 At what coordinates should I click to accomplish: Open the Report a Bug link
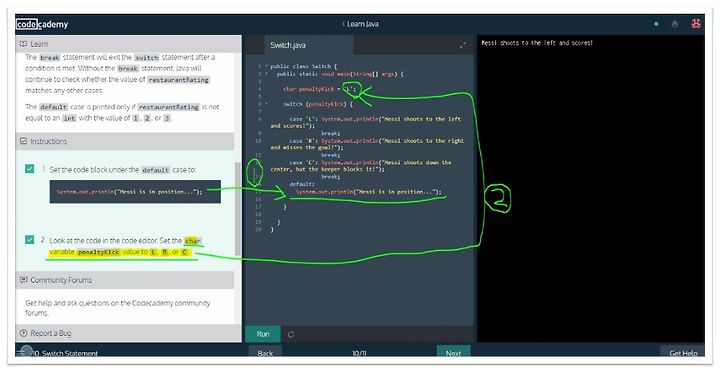point(51,333)
